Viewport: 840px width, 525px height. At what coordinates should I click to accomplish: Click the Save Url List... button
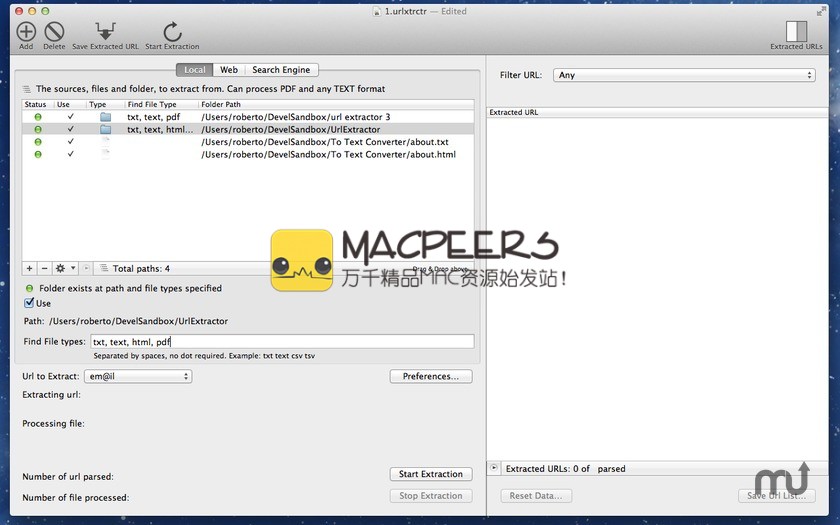pos(777,496)
